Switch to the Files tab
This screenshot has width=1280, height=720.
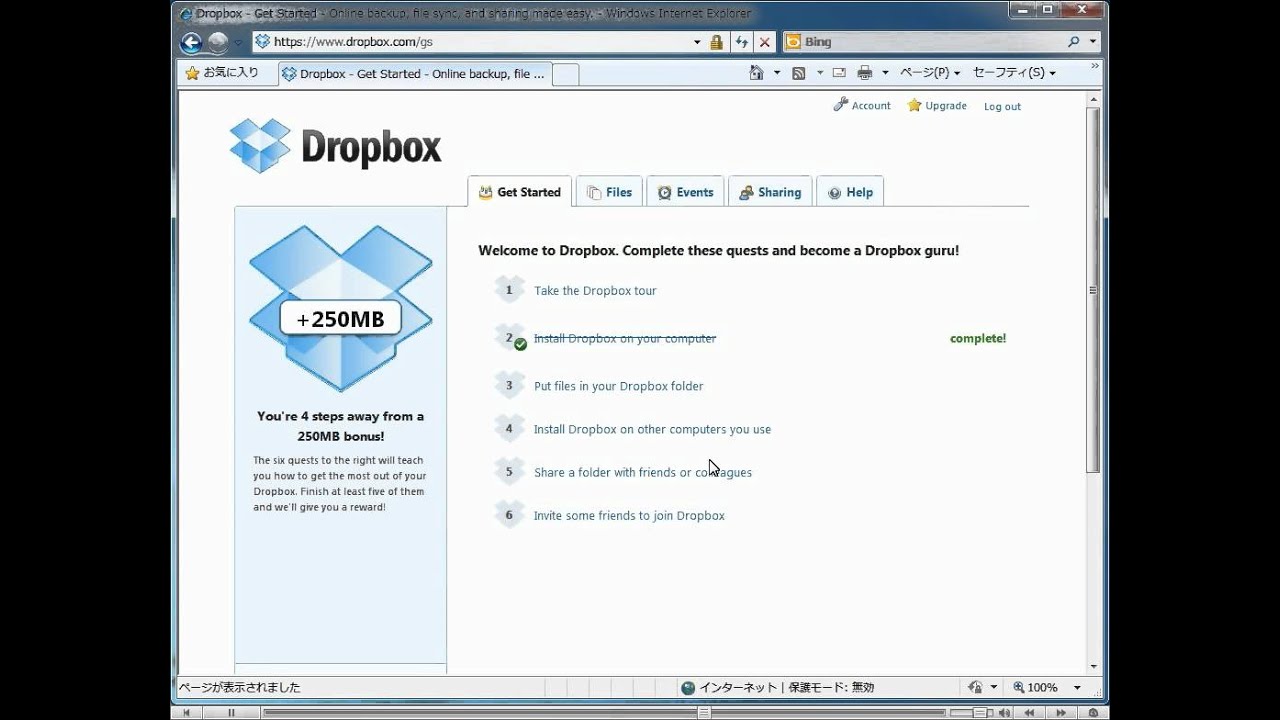tap(609, 192)
